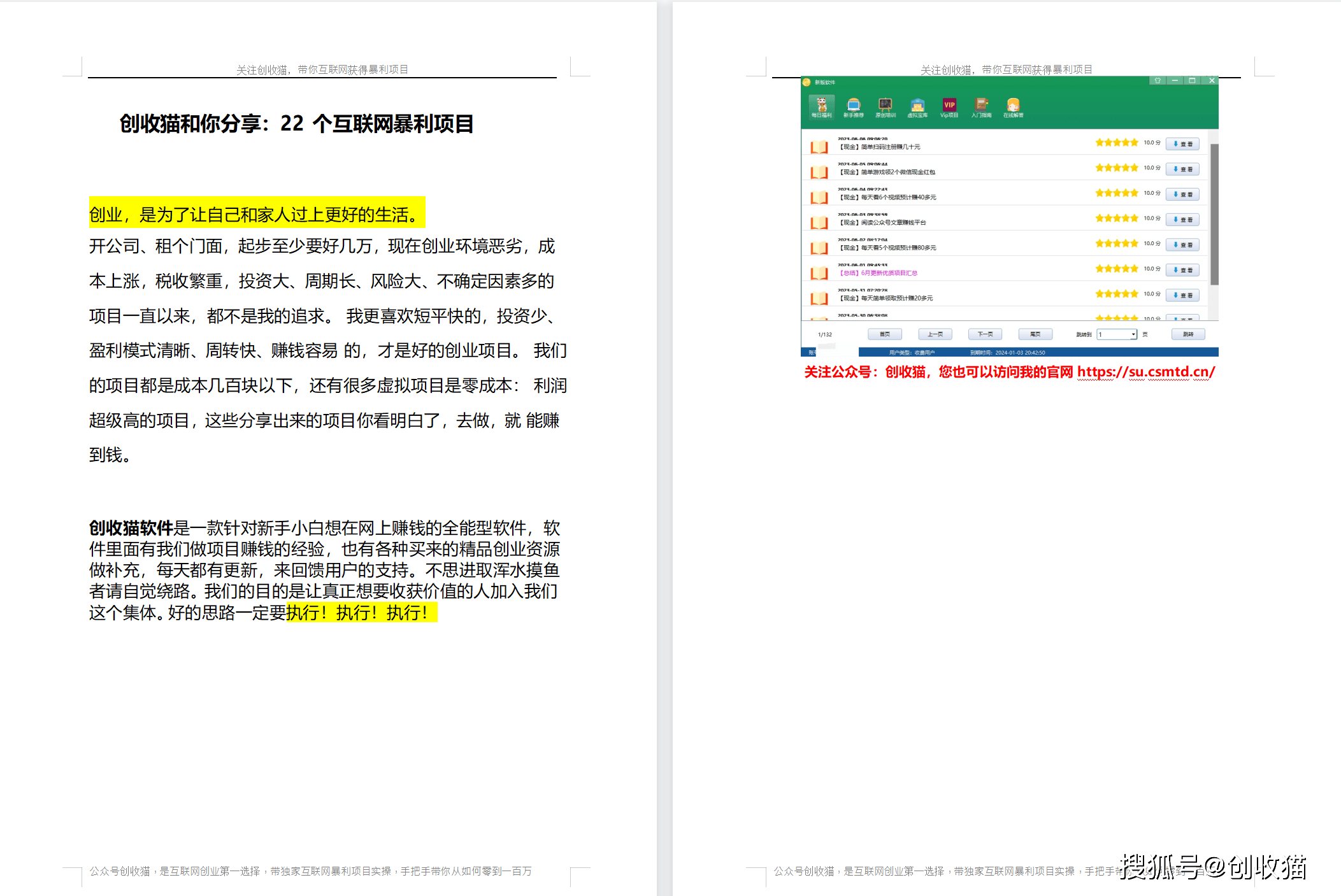Jump to 尾页 last page
The image size is (1341, 896).
click(x=1035, y=334)
